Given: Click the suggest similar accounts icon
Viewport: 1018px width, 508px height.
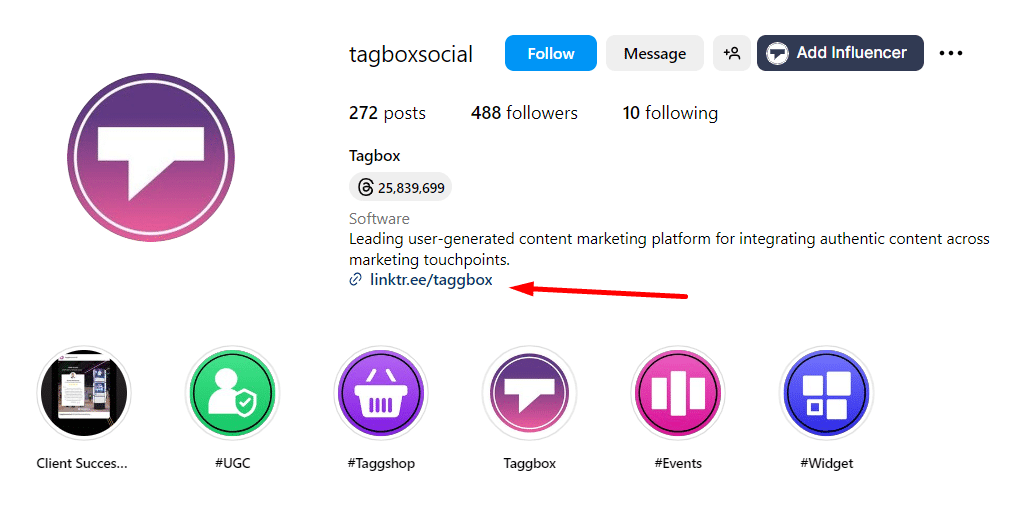Looking at the screenshot, I should coord(731,53).
